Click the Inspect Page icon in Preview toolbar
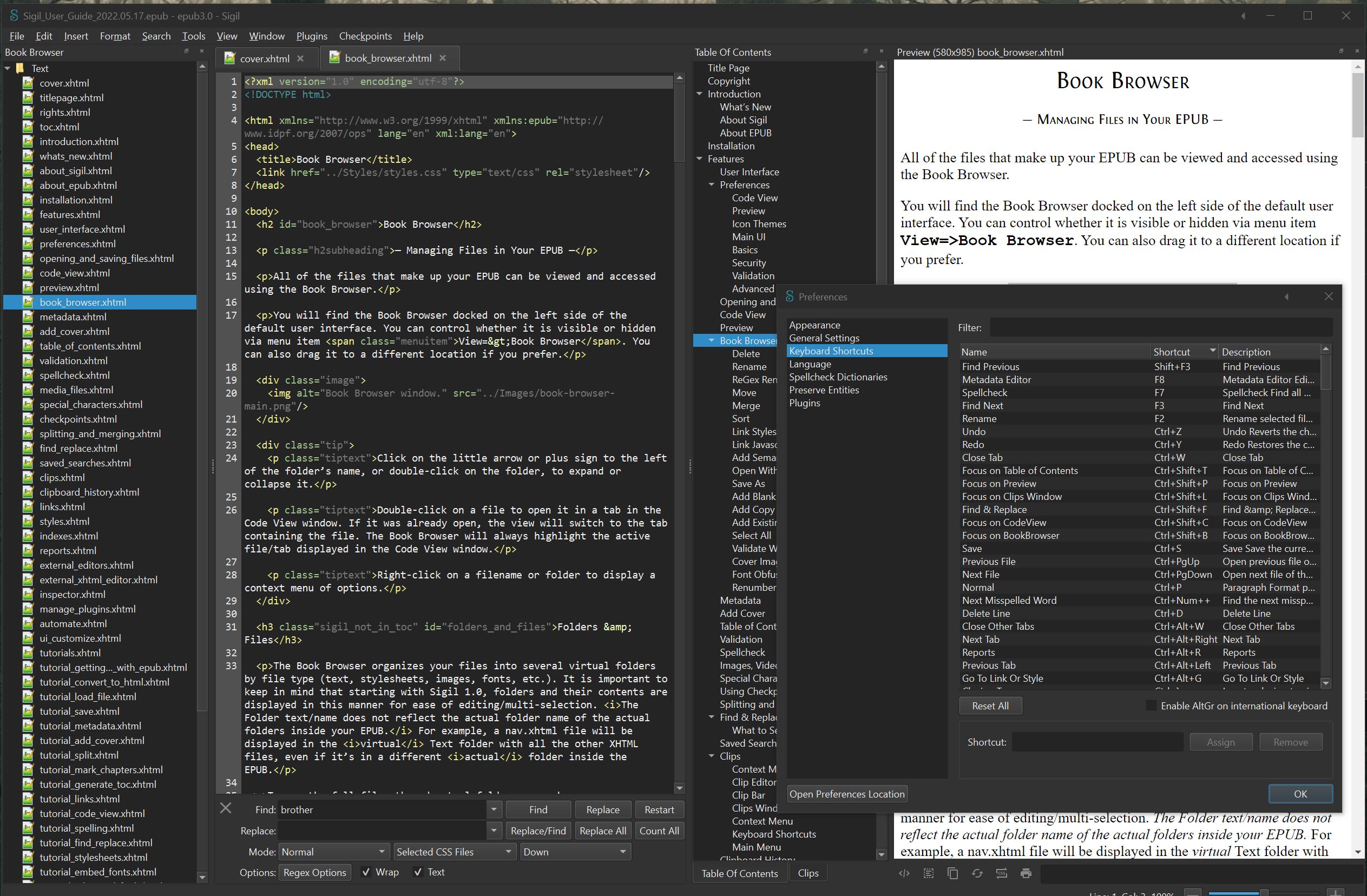The height and width of the screenshot is (896, 1367). coord(904,874)
